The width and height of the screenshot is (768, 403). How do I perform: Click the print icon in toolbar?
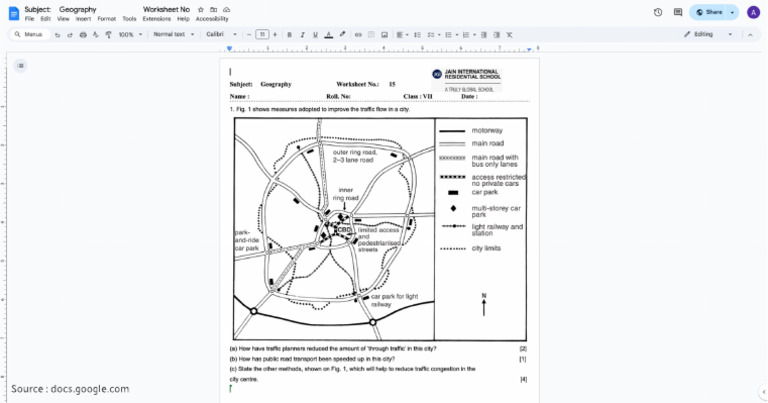[83, 35]
